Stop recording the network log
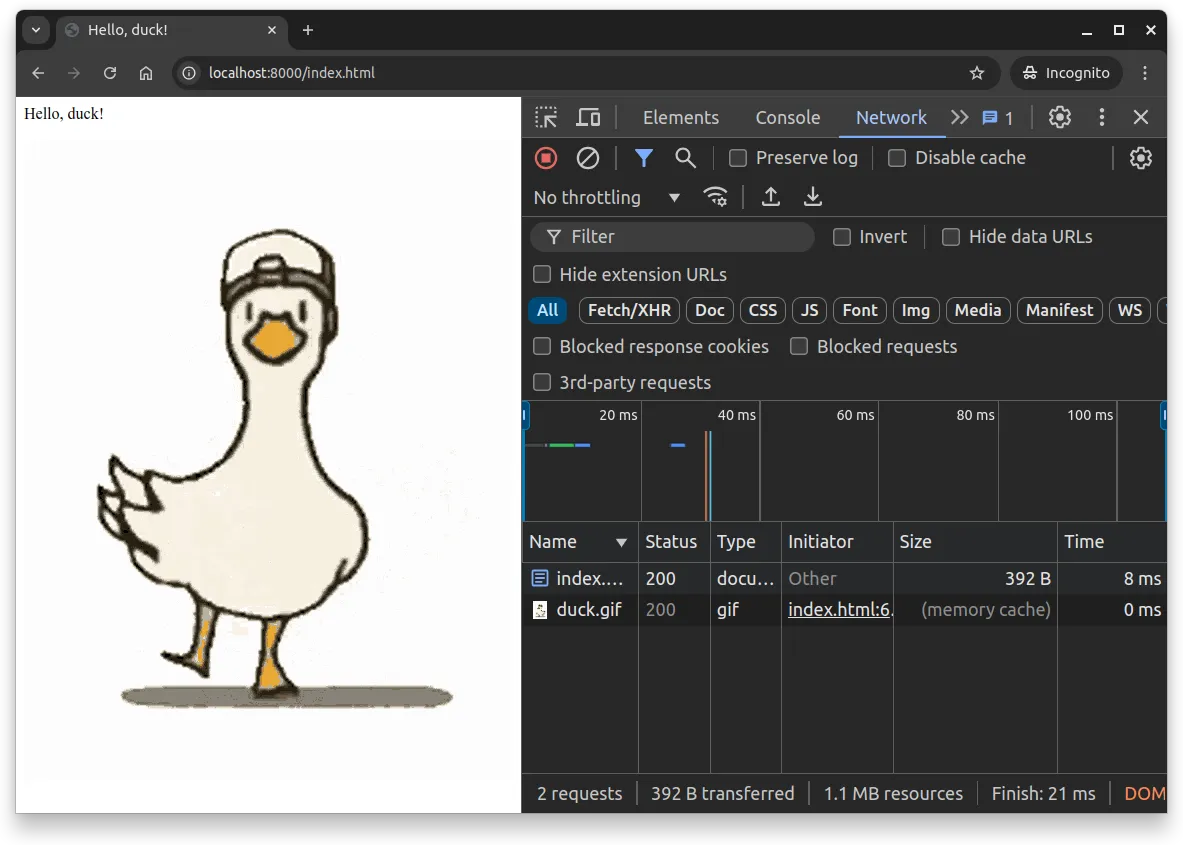This screenshot has height=845, width=1183. [545, 158]
